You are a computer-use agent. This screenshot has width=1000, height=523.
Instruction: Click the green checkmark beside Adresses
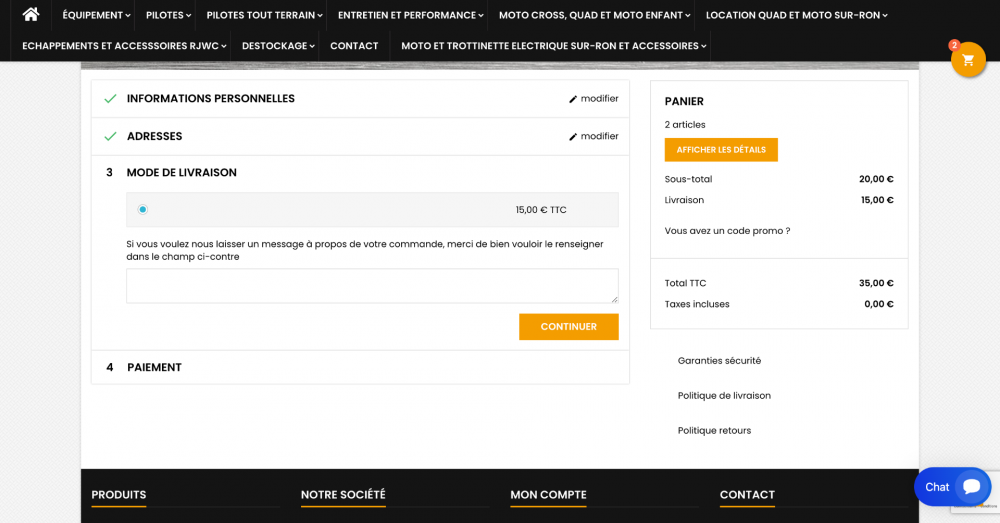[x=110, y=136]
